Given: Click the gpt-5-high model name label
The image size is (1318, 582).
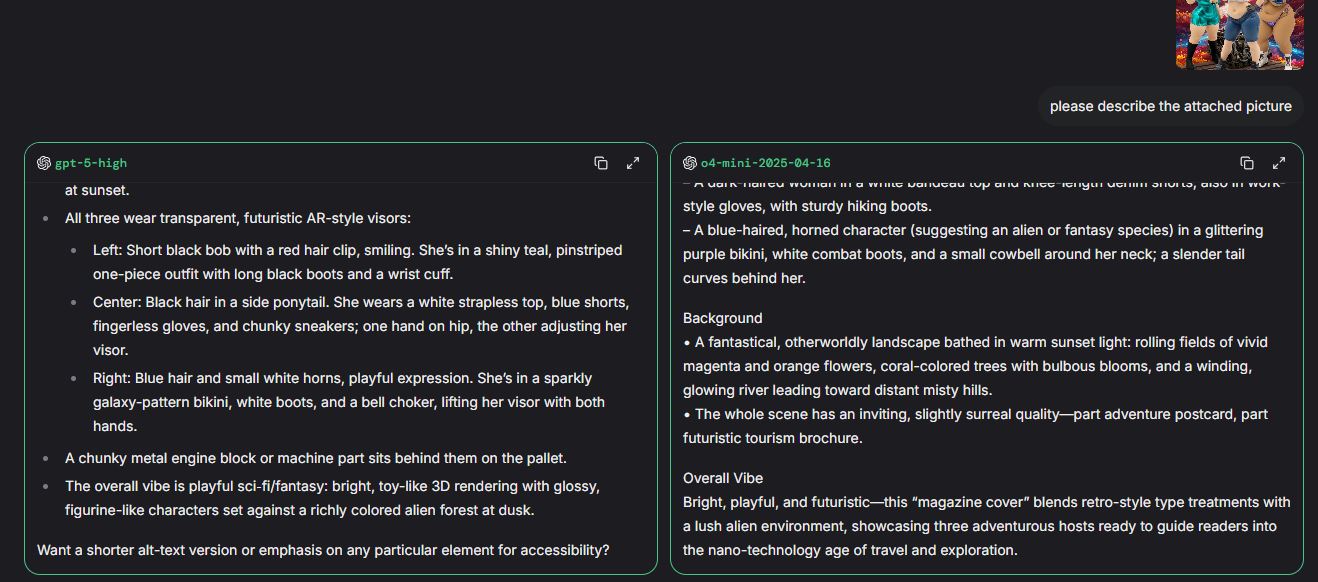Looking at the screenshot, I should 91,163.
